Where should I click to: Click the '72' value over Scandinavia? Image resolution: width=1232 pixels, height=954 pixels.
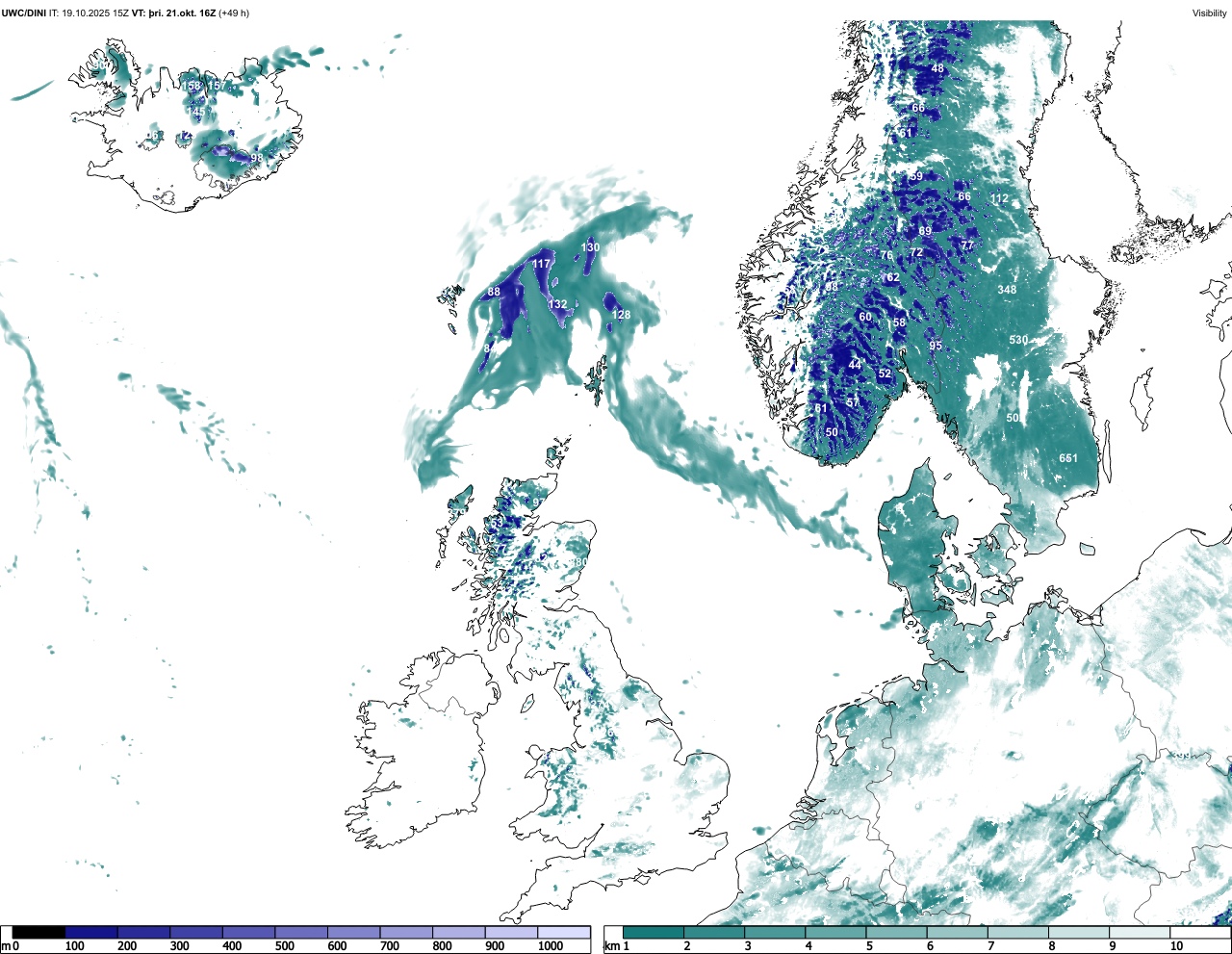pyautogui.click(x=916, y=252)
